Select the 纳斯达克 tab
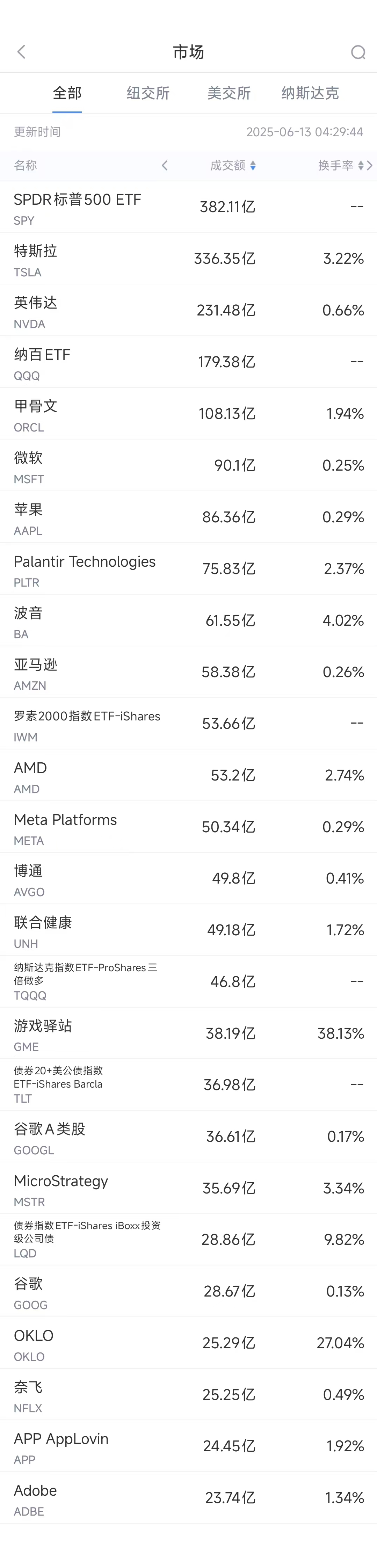377x1568 pixels. coord(310,93)
